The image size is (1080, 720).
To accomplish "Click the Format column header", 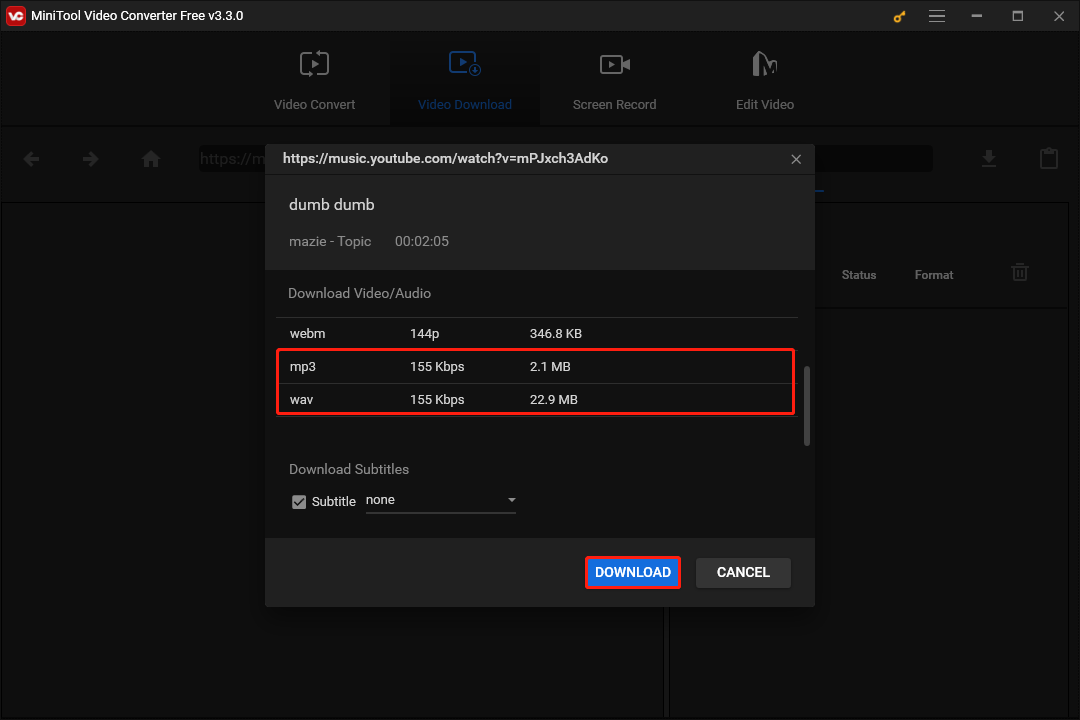I will [x=933, y=275].
